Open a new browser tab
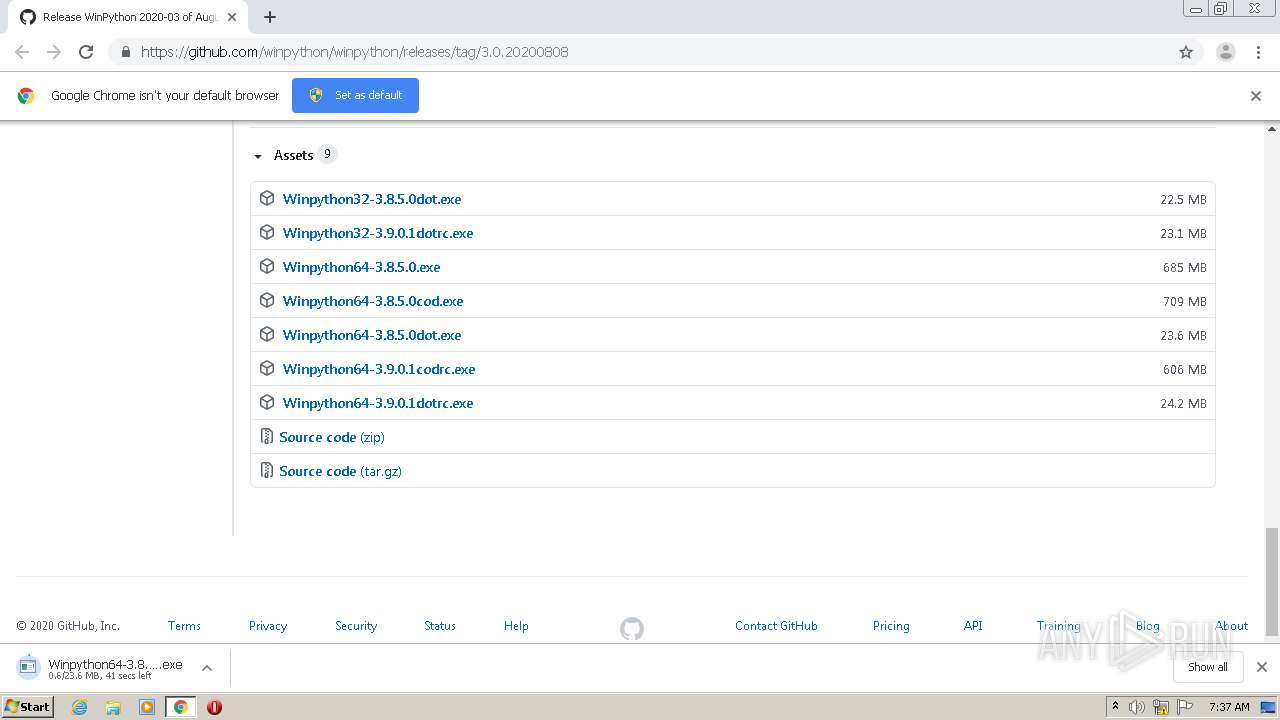The image size is (1280, 720). [270, 17]
